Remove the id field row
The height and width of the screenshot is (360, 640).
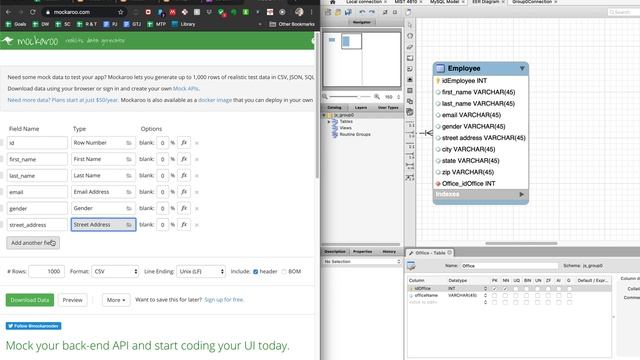click(197, 143)
